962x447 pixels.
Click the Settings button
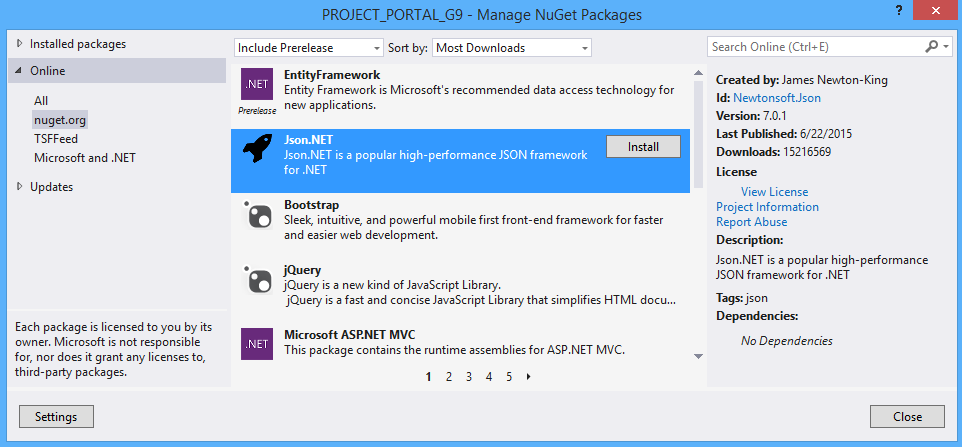pyautogui.click(x=56, y=416)
